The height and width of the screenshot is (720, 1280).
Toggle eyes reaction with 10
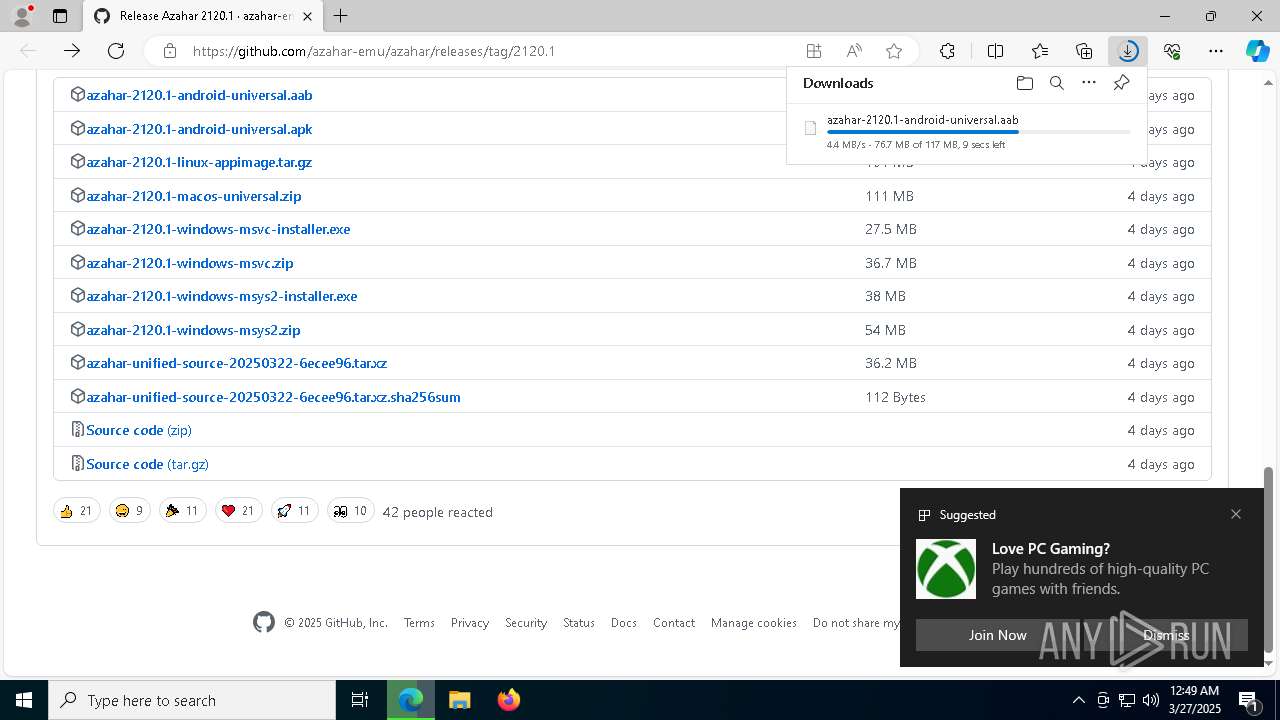351,511
